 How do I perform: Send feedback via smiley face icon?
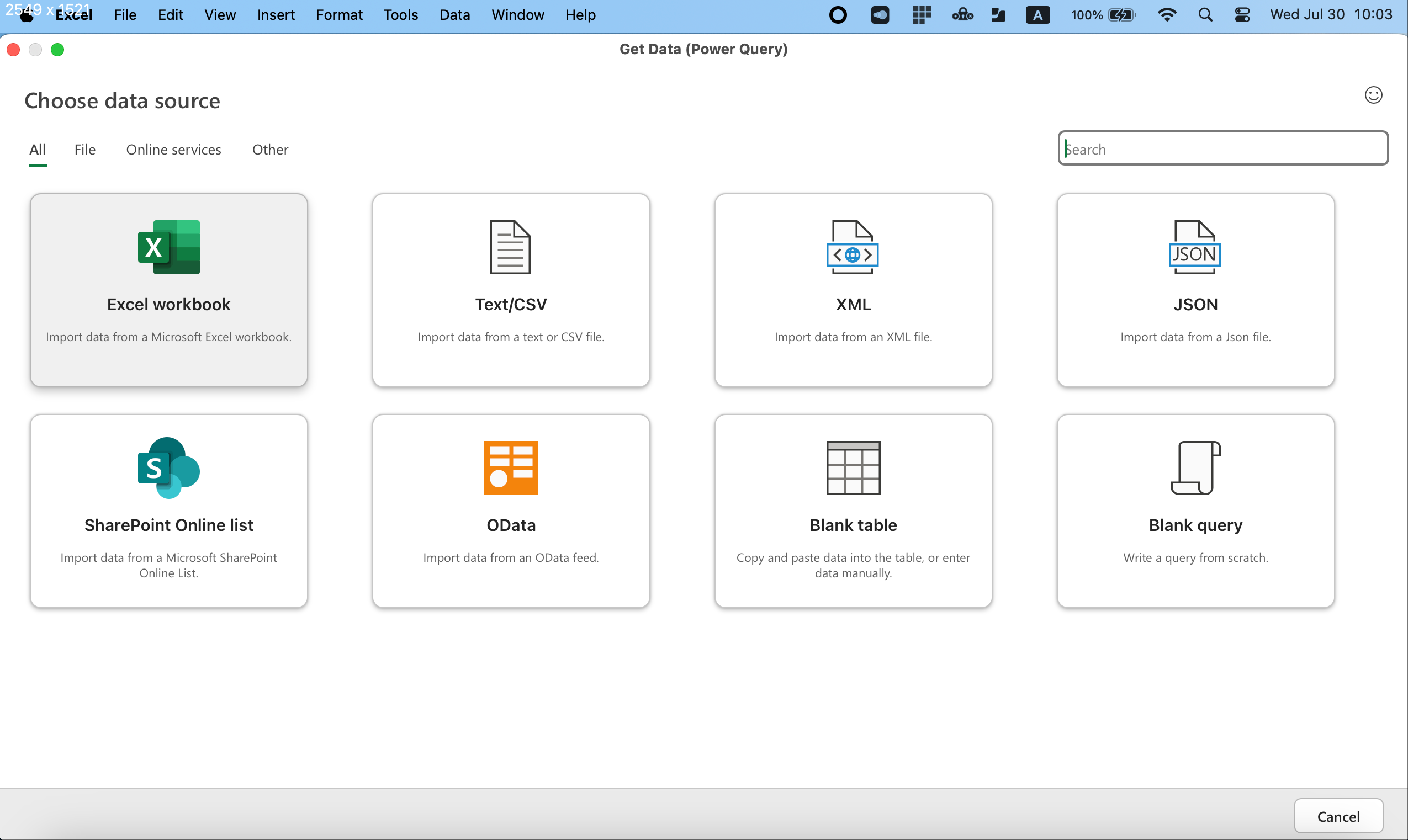(1373, 95)
